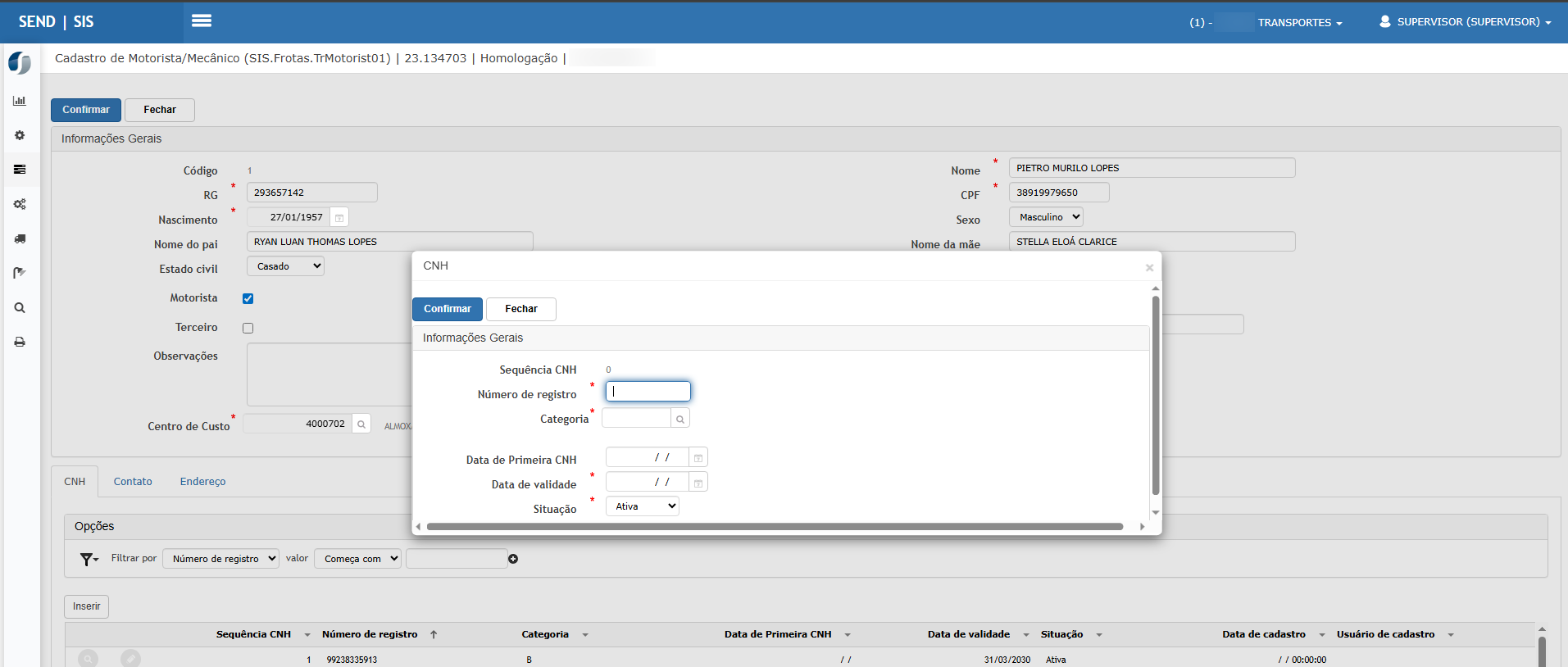Image resolution: width=1568 pixels, height=667 pixels.
Task: Open Categoria lookup search icon
Action: pyautogui.click(x=679, y=419)
